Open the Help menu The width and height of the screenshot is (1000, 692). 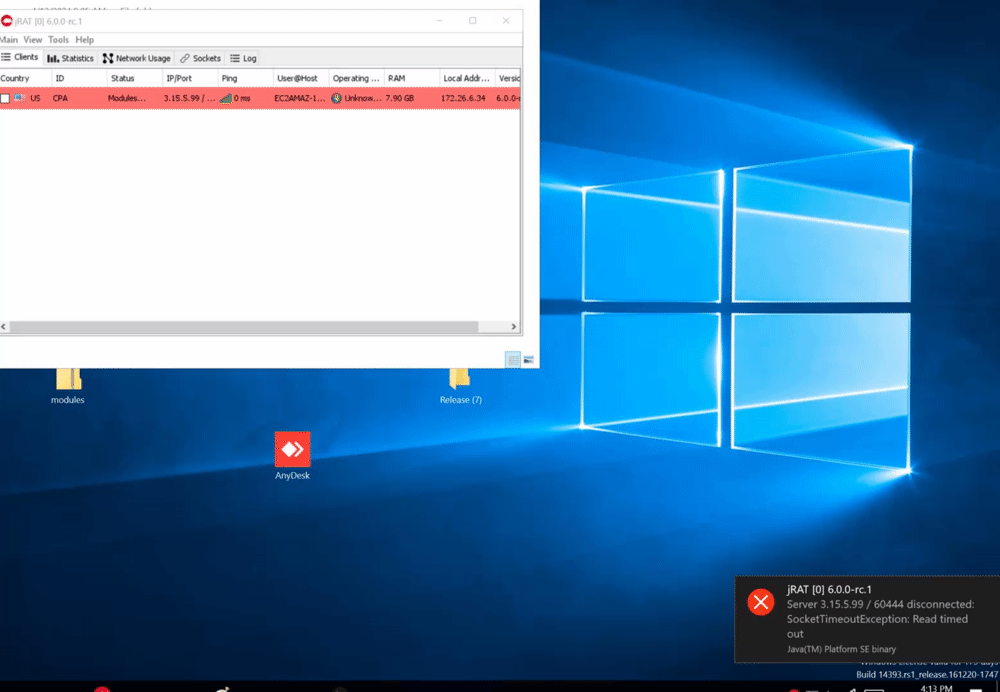(x=84, y=40)
